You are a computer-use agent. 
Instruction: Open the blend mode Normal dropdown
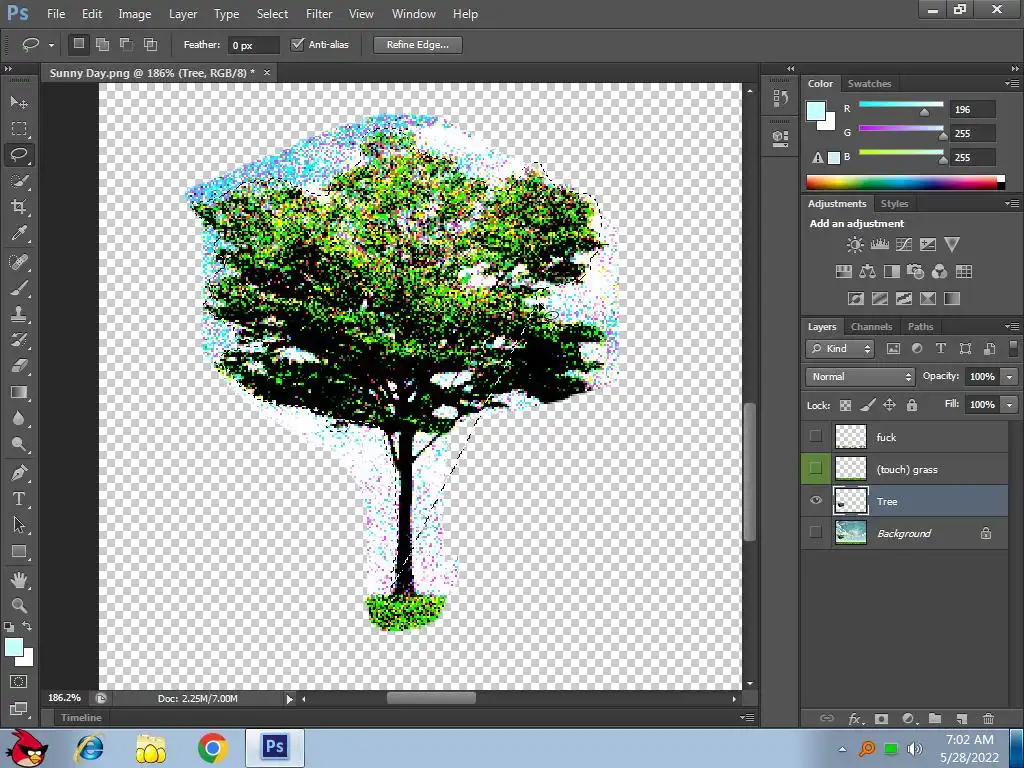tap(860, 377)
